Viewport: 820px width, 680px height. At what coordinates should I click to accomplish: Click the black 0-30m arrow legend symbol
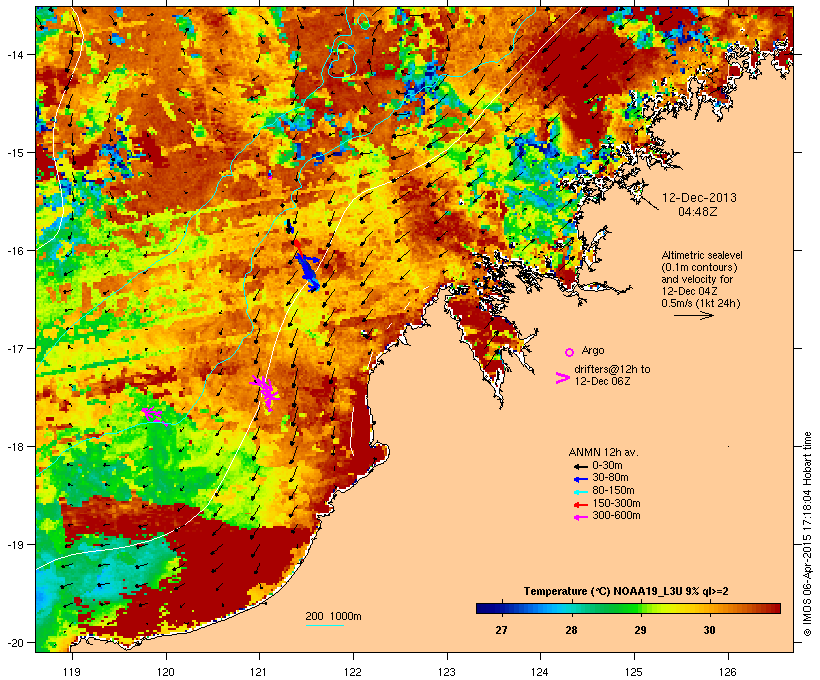[581, 466]
